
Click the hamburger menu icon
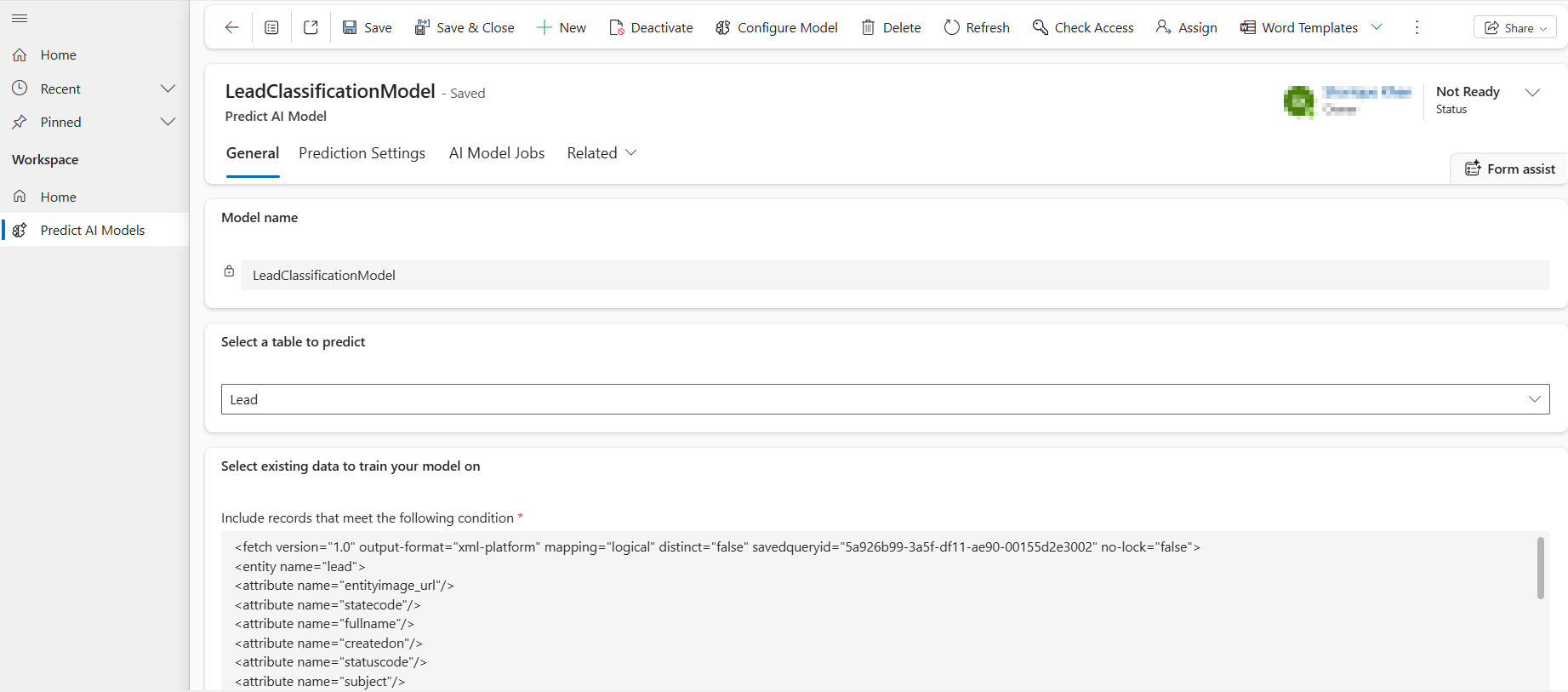coord(20,18)
